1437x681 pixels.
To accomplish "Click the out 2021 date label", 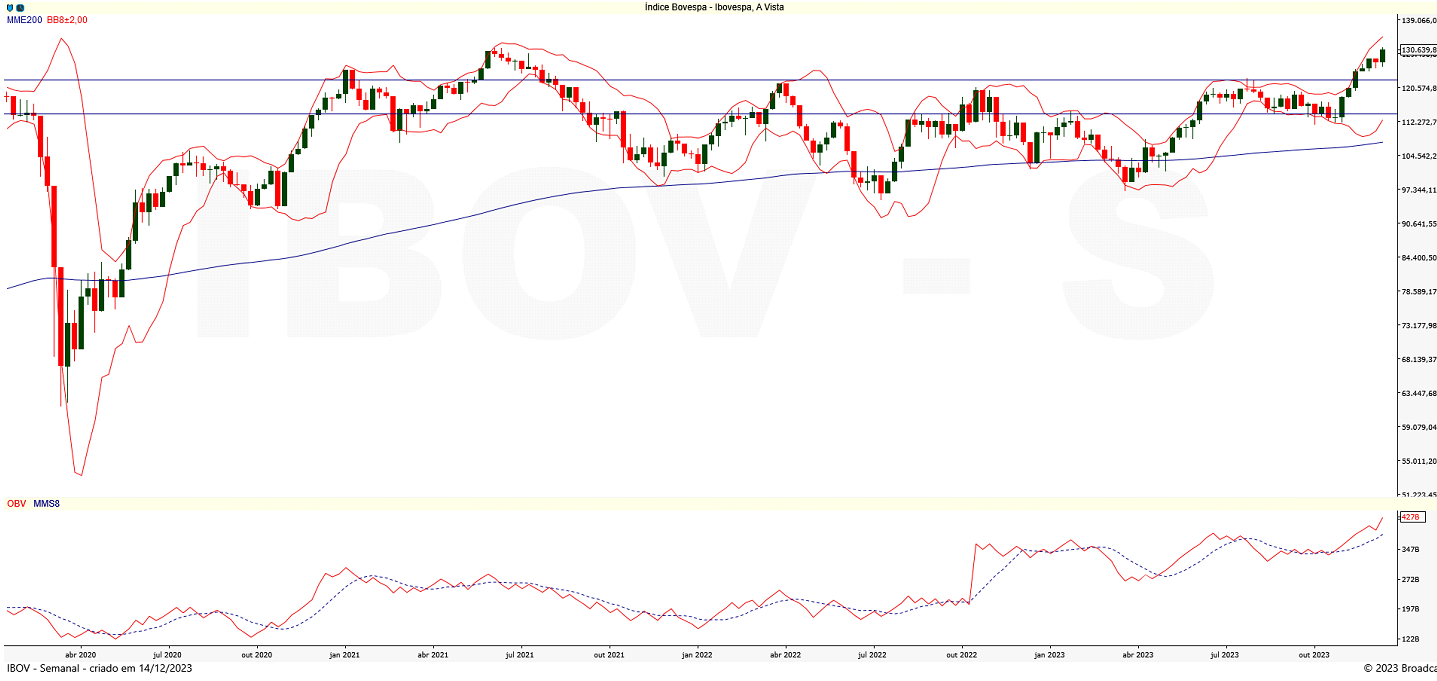I will (x=609, y=655).
